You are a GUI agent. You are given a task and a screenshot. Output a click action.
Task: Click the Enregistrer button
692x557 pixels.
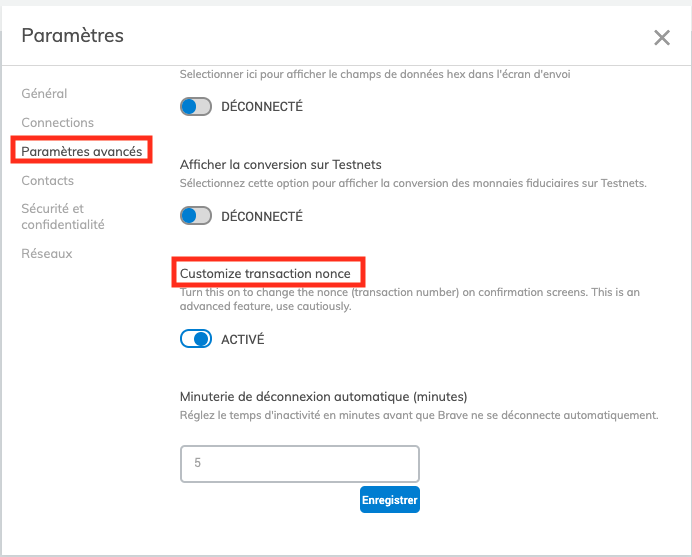390,500
